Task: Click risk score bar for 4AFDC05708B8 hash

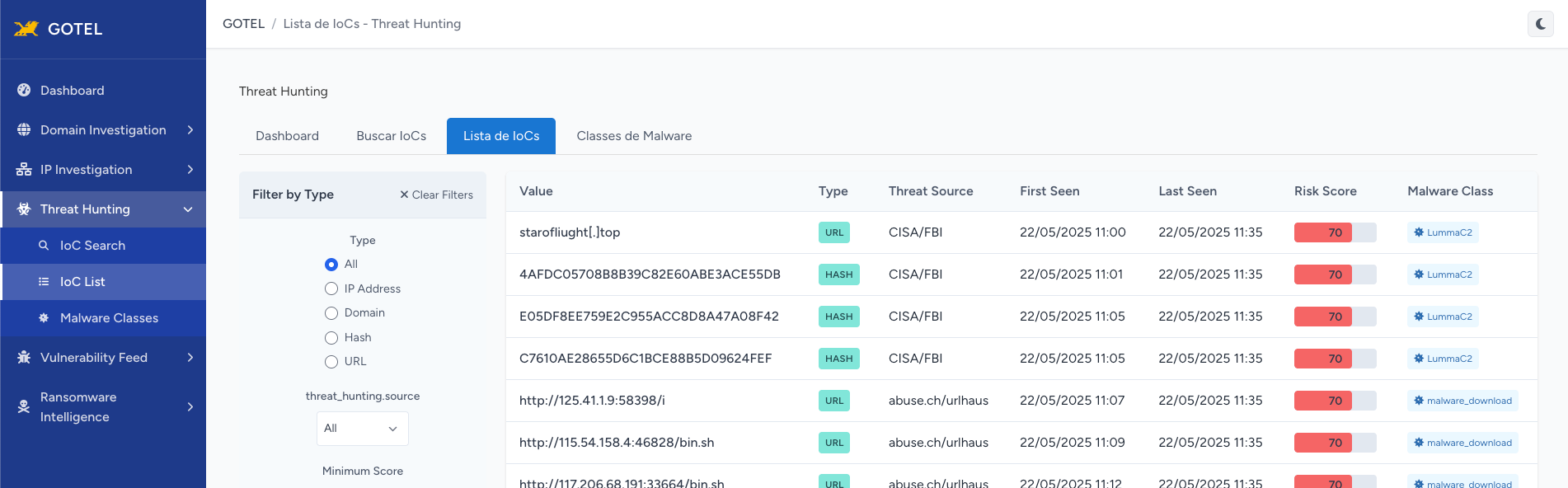Action: pyautogui.click(x=1335, y=274)
